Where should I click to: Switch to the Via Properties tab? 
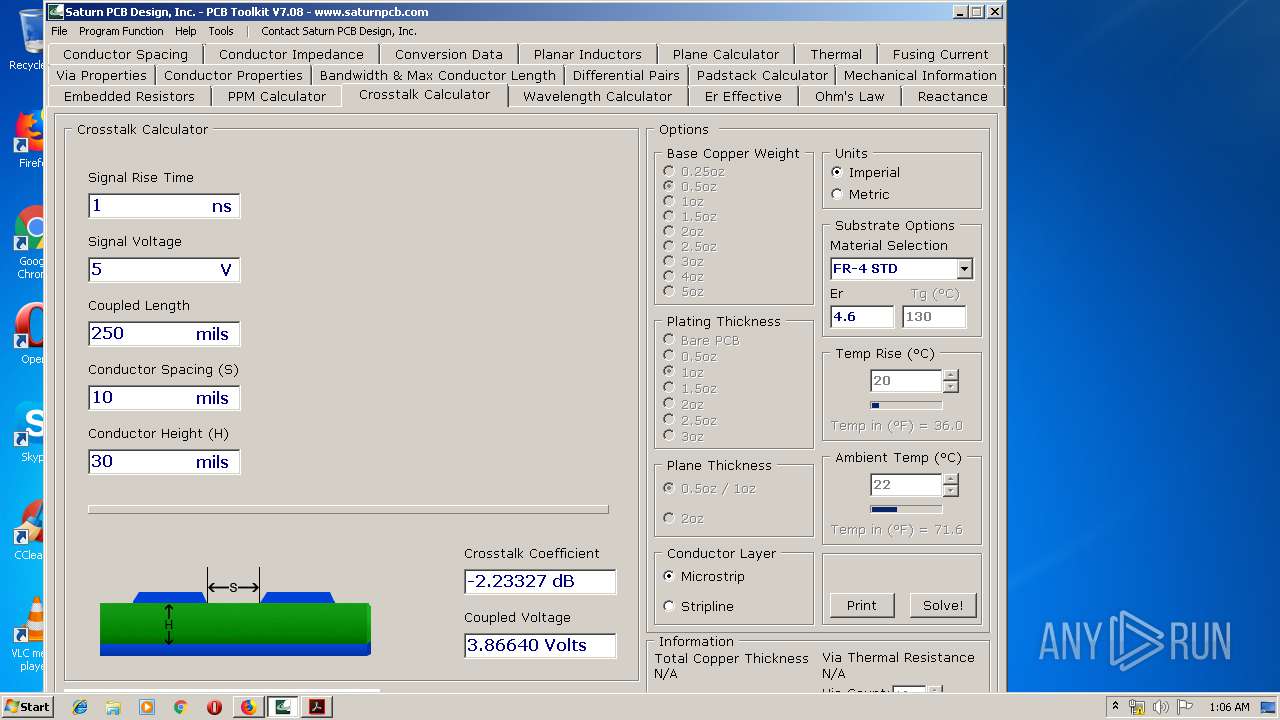pyautogui.click(x=101, y=75)
